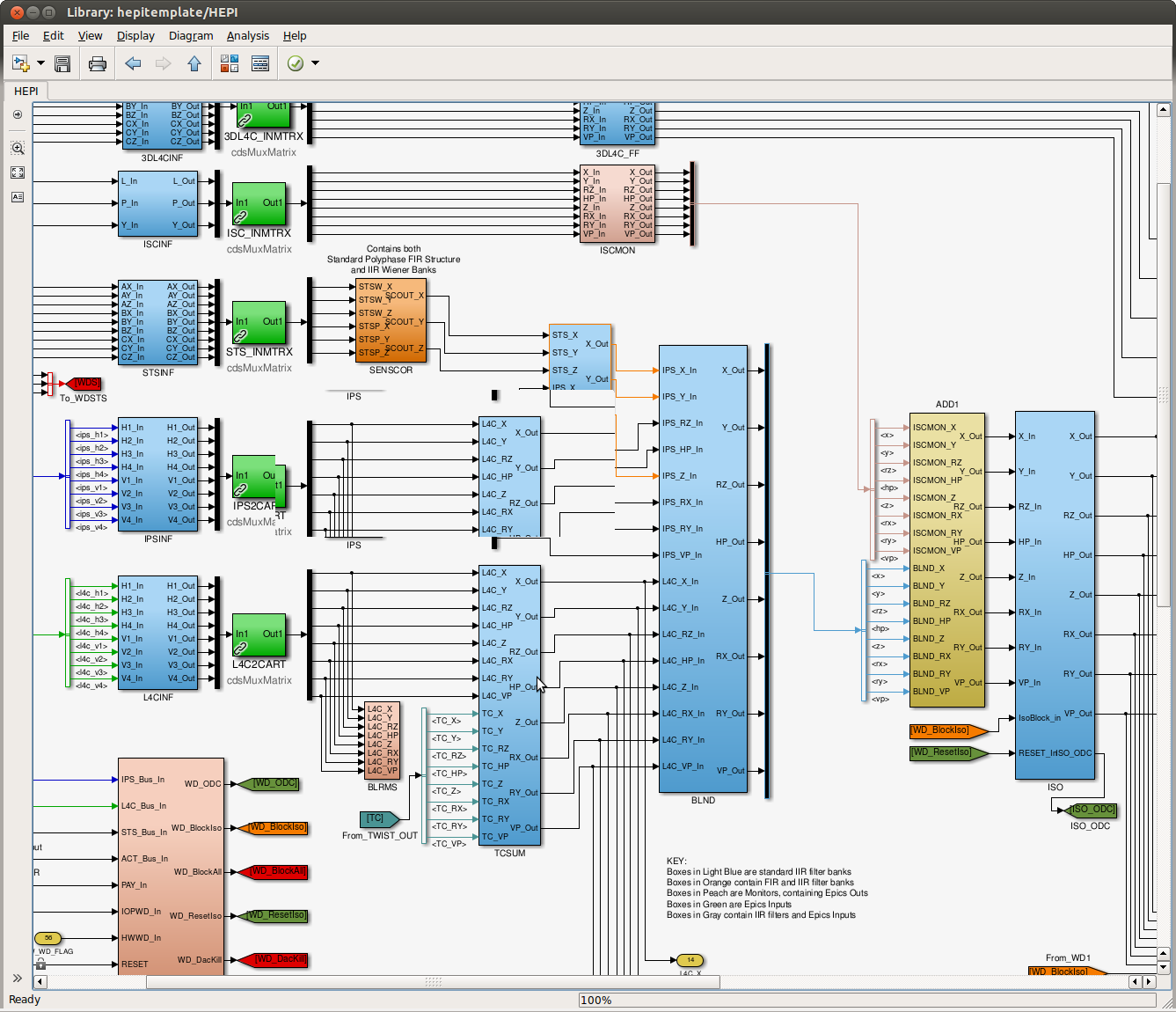Expand palette with bottom double chevron
The image size is (1176, 1012).
17,978
